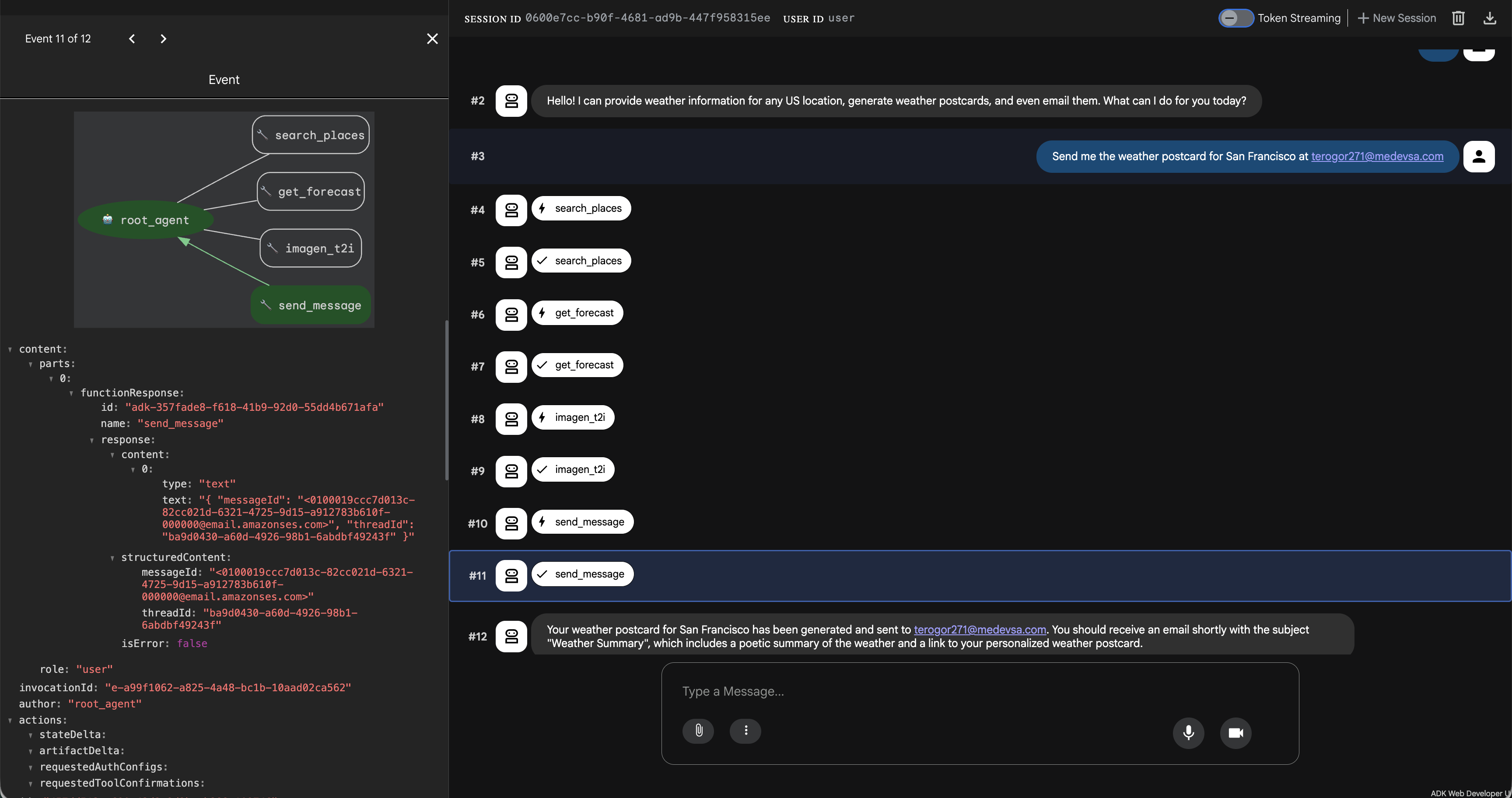The width and height of the screenshot is (1512, 798).
Task: Click the download session icon
Action: [x=1490, y=17]
